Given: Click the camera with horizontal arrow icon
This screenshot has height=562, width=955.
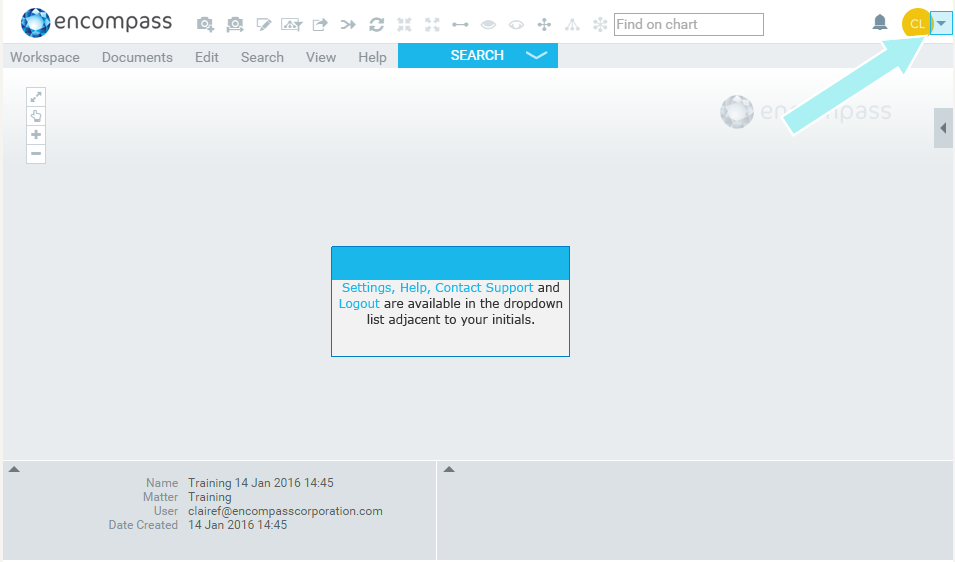Looking at the screenshot, I should click(234, 24).
